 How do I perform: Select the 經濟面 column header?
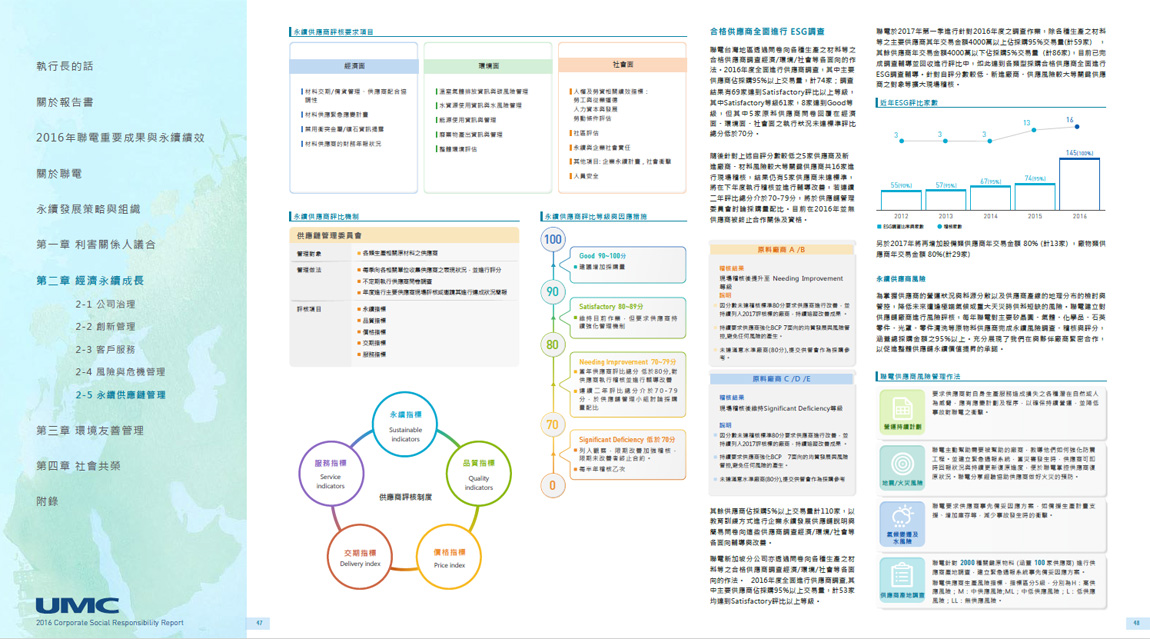[353, 66]
